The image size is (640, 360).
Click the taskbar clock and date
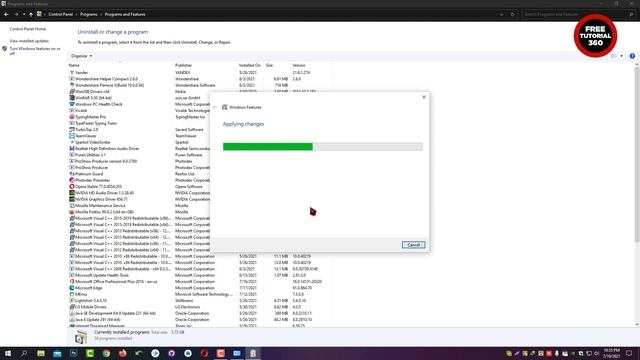(611, 353)
